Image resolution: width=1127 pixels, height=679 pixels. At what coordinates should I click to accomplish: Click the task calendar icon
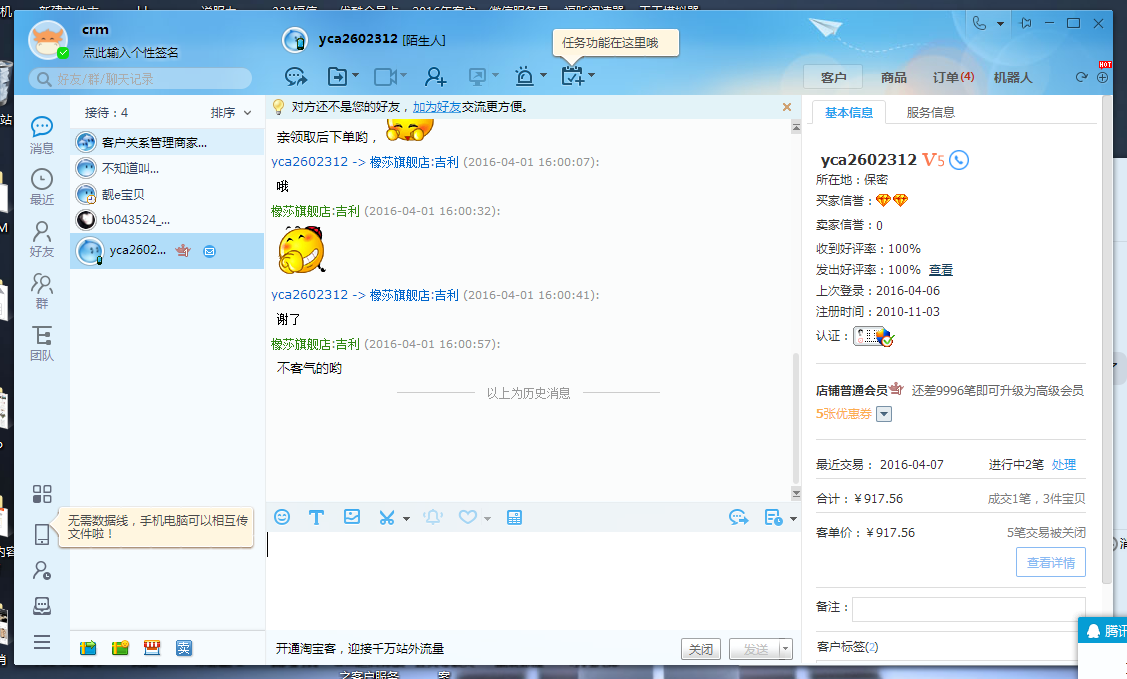point(573,75)
